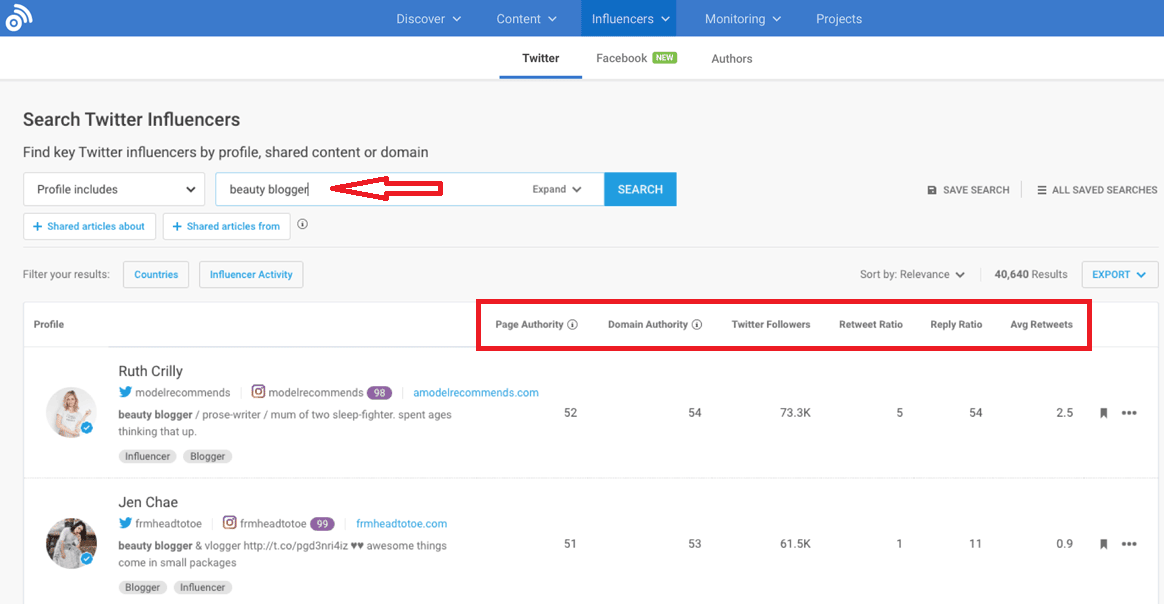Open the Discover menu
The height and width of the screenshot is (604, 1164).
click(x=428, y=19)
